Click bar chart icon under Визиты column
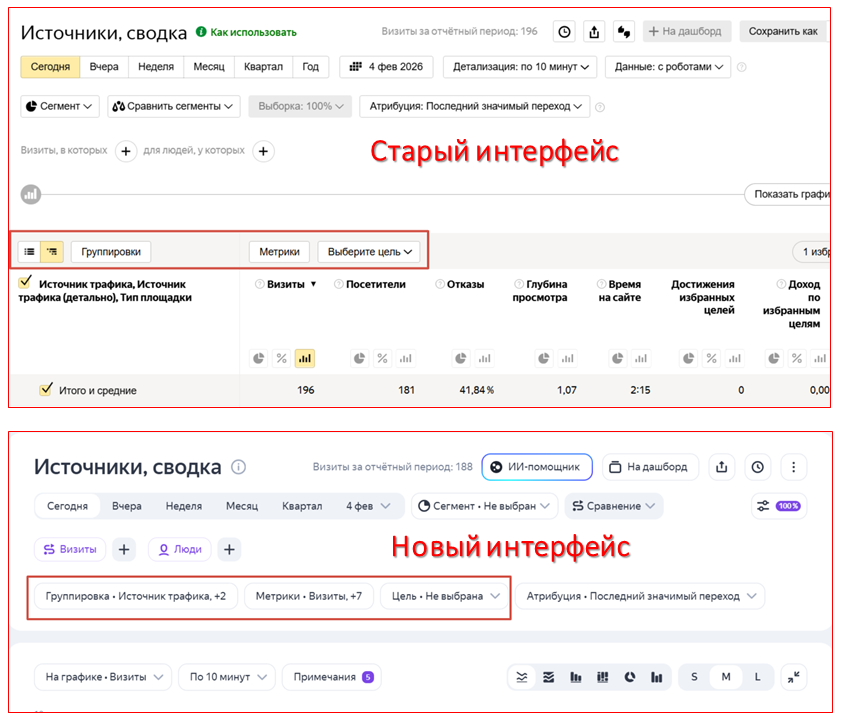 pos(305,358)
